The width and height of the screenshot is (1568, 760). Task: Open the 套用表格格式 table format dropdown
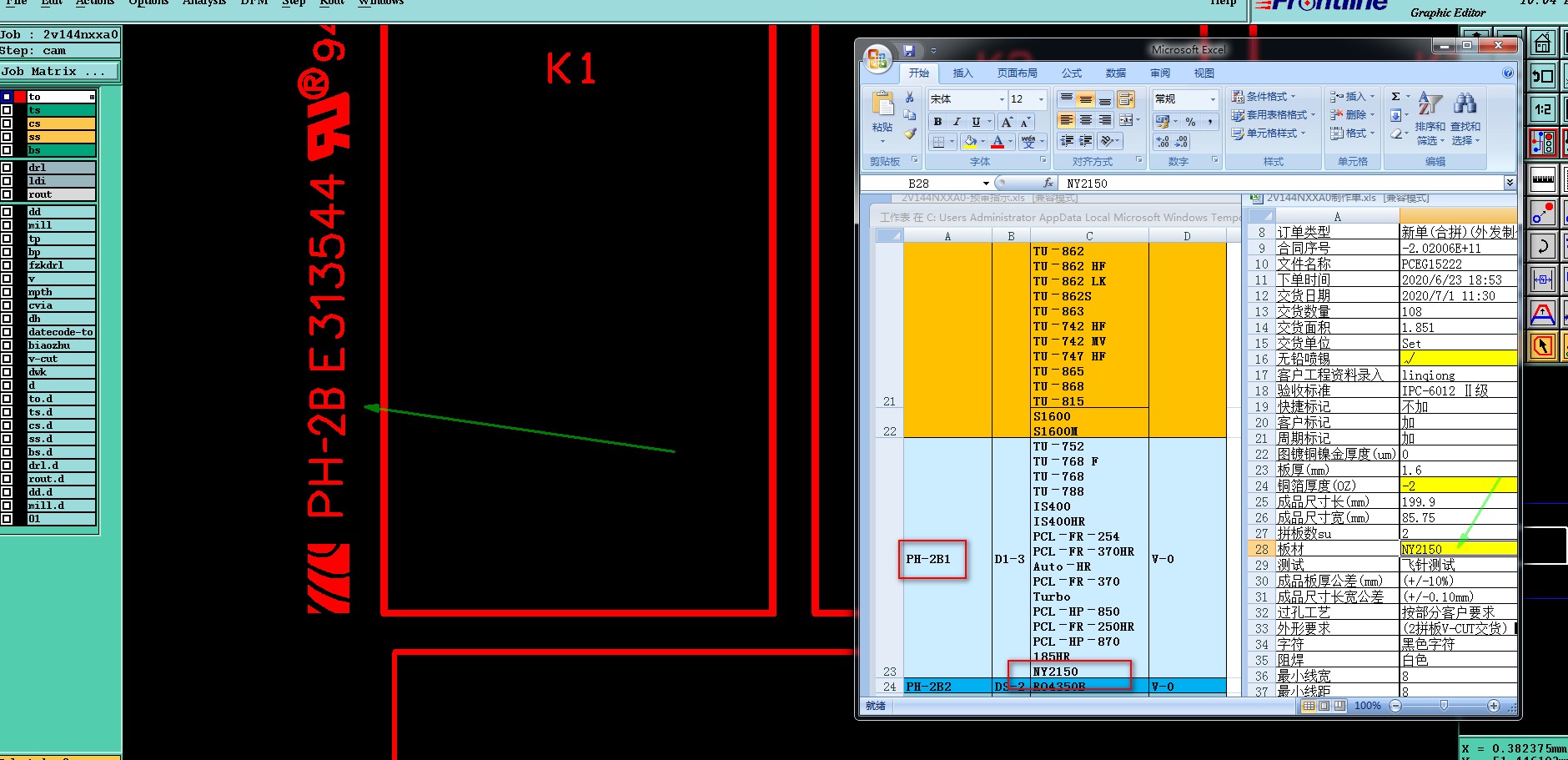pyautogui.click(x=1274, y=115)
